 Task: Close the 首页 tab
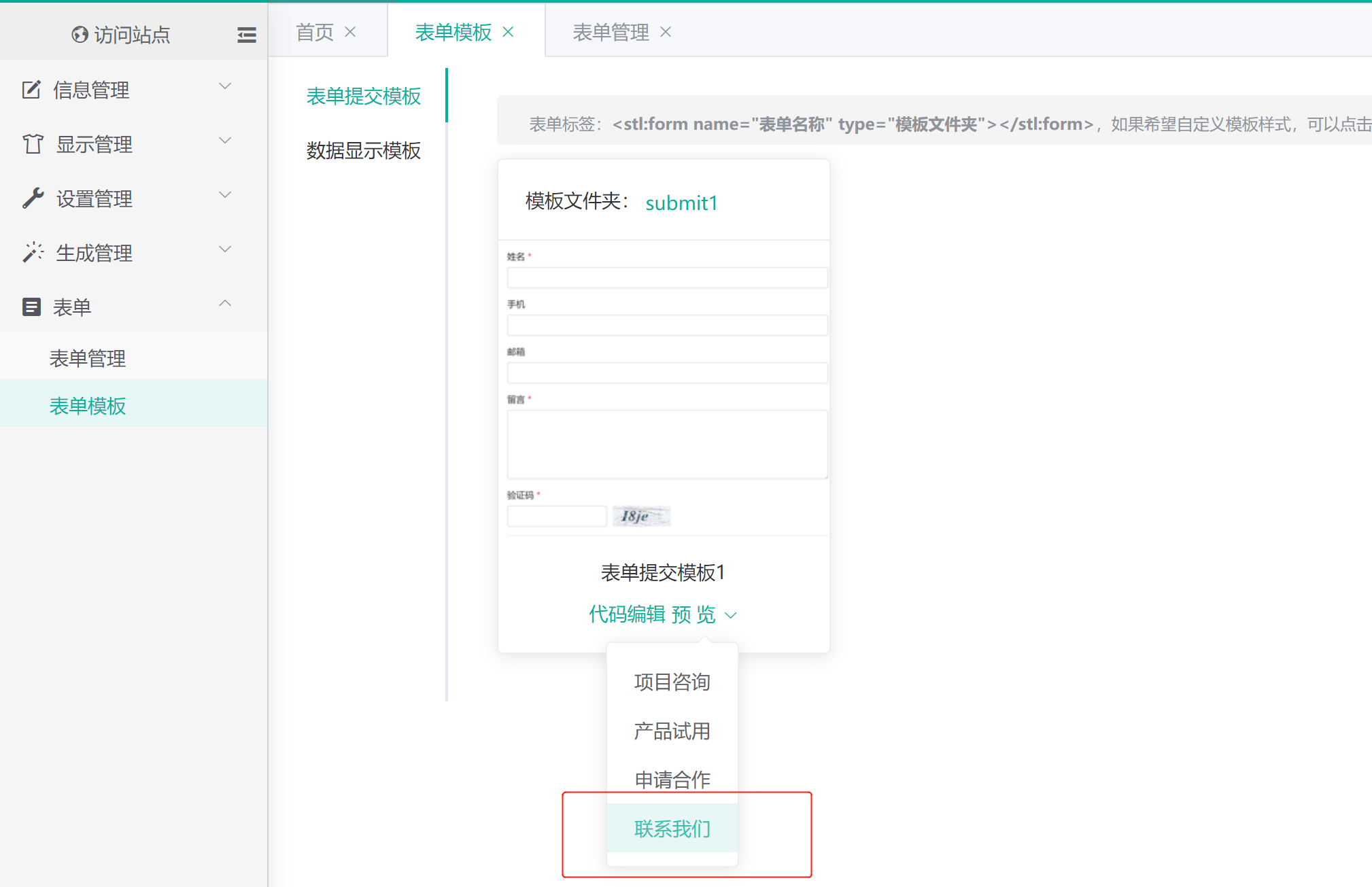pyautogui.click(x=351, y=32)
